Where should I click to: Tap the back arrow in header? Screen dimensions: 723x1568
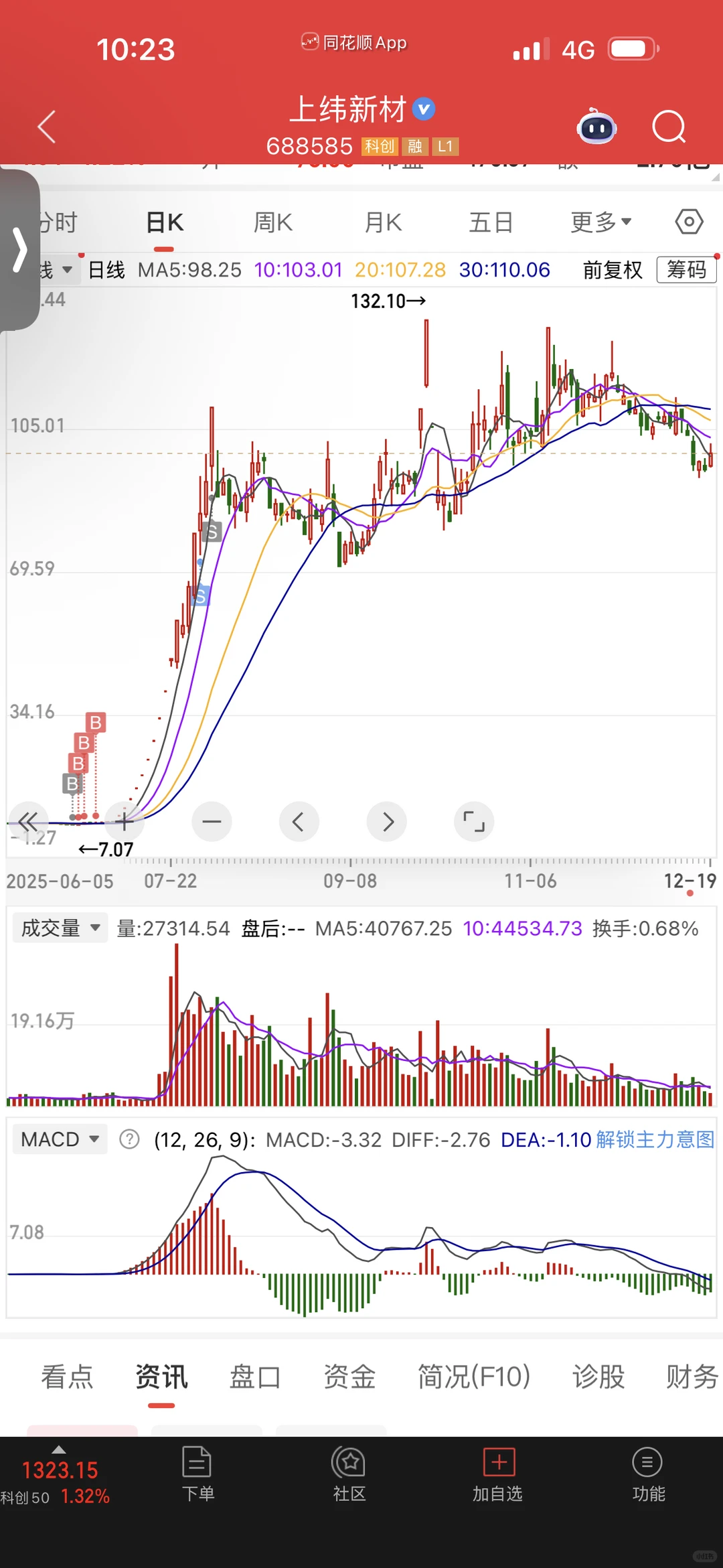[x=46, y=127]
